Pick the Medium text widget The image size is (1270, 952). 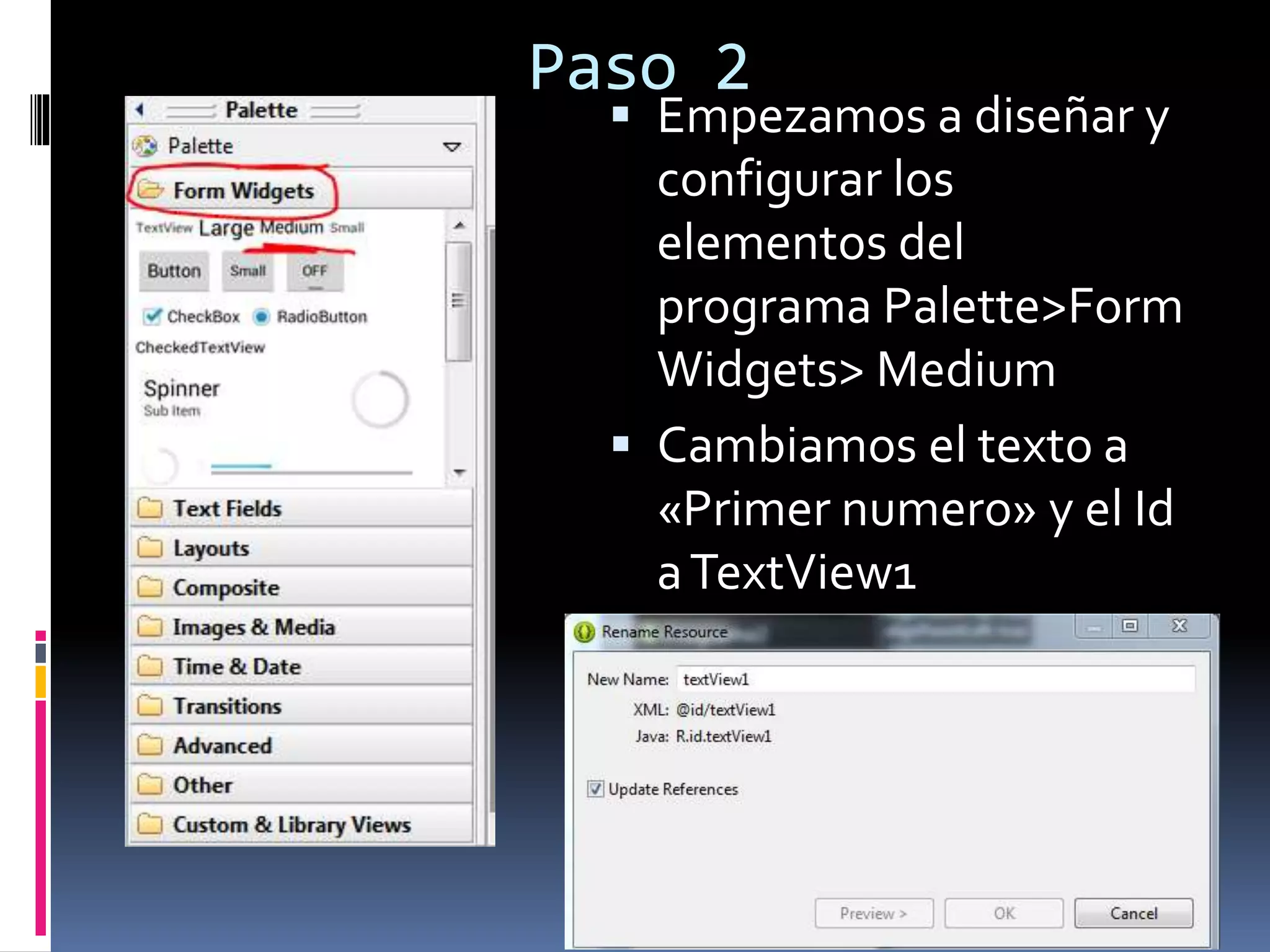(291, 227)
